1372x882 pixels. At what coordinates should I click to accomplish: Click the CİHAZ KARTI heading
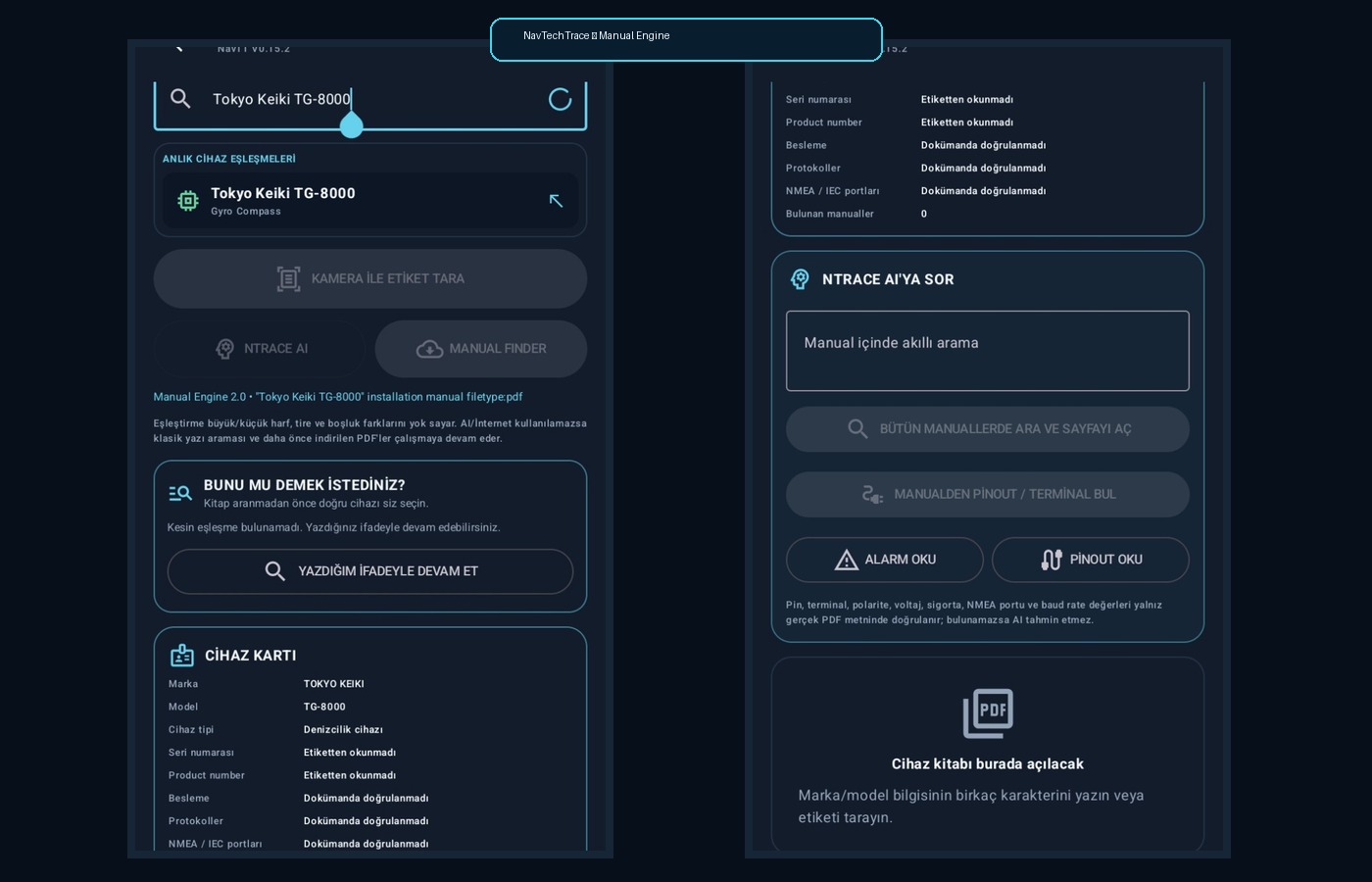251,656
